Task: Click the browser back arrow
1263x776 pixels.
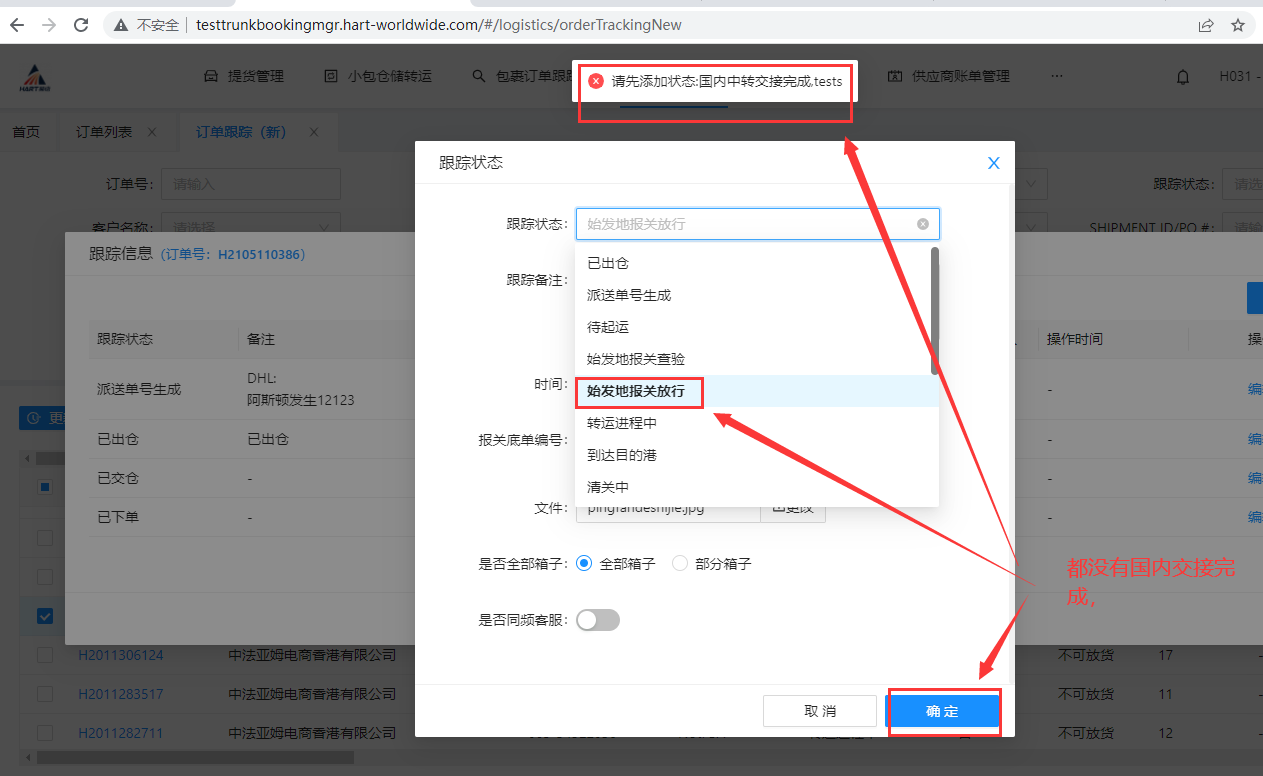Action: (17, 25)
